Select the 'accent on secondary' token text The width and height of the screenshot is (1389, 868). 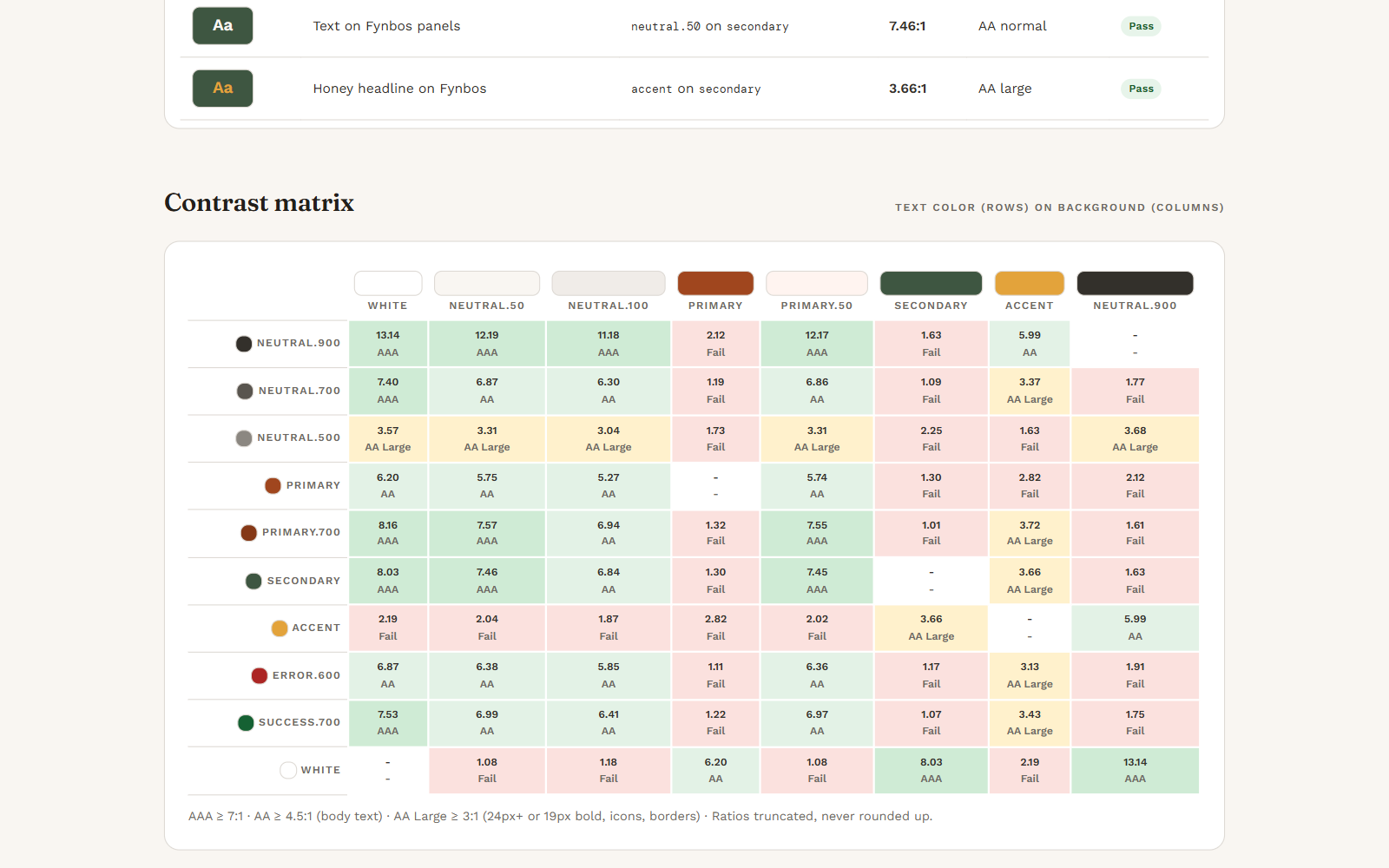[696, 89]
